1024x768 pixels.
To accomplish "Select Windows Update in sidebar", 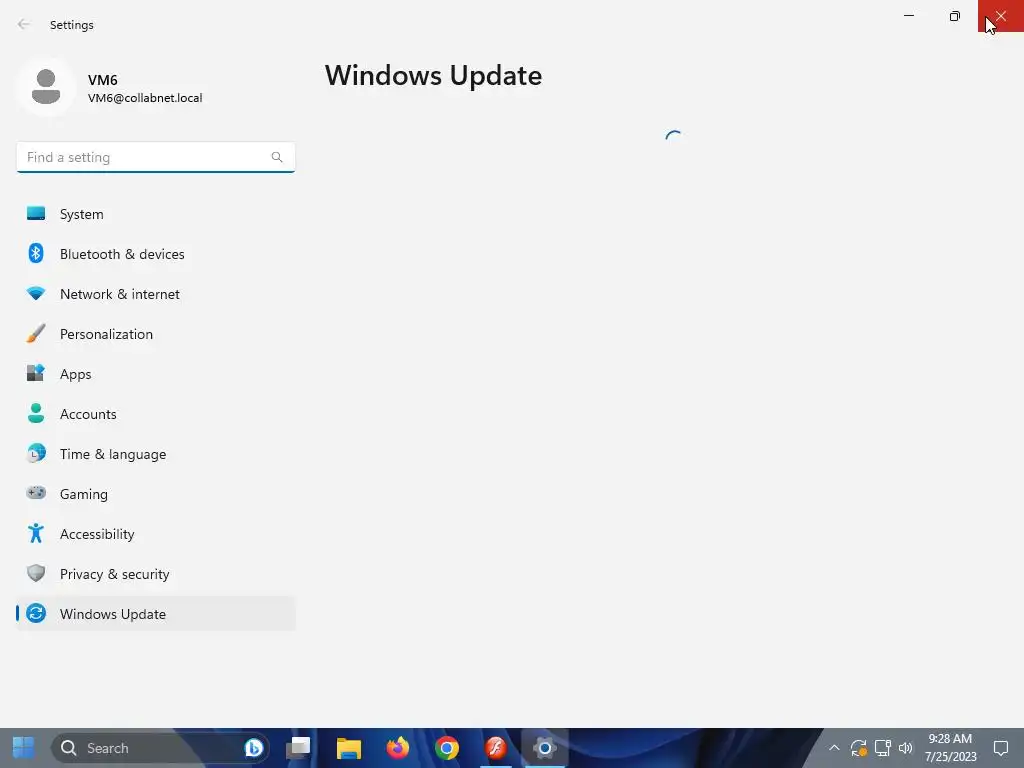I will pos(155,614).
